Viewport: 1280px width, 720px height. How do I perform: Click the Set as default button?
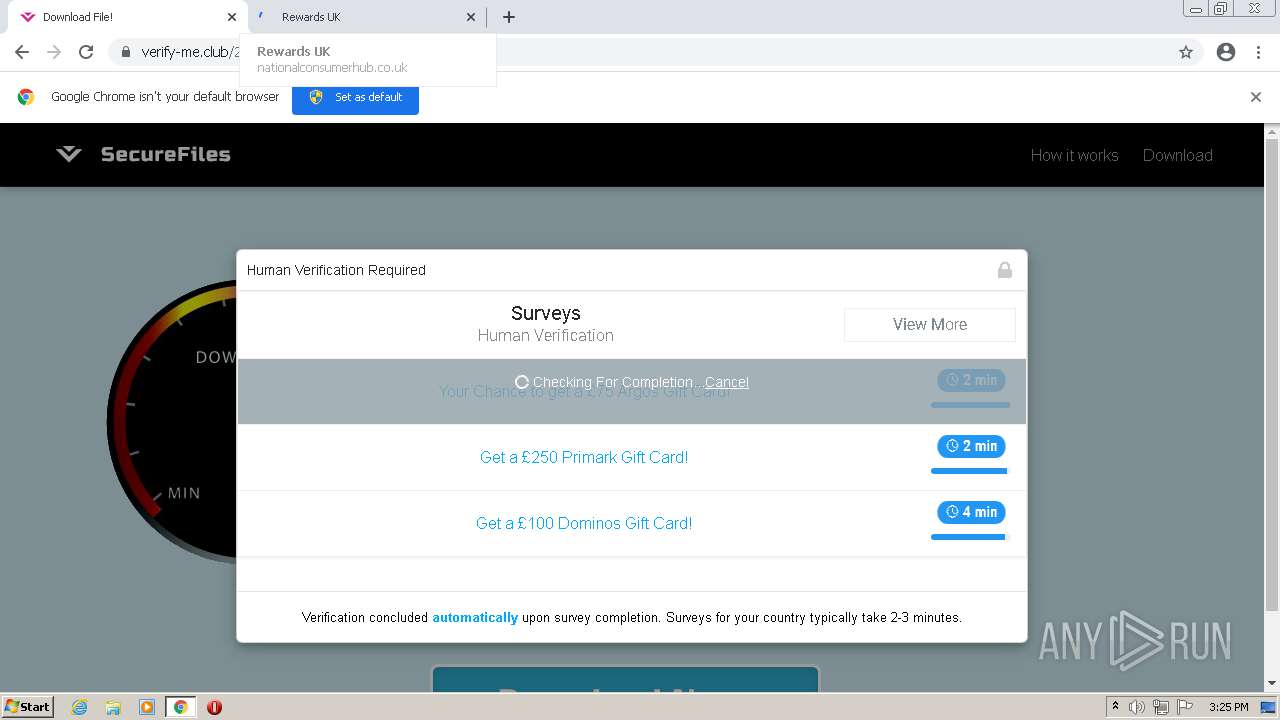[x=355, y=97]
